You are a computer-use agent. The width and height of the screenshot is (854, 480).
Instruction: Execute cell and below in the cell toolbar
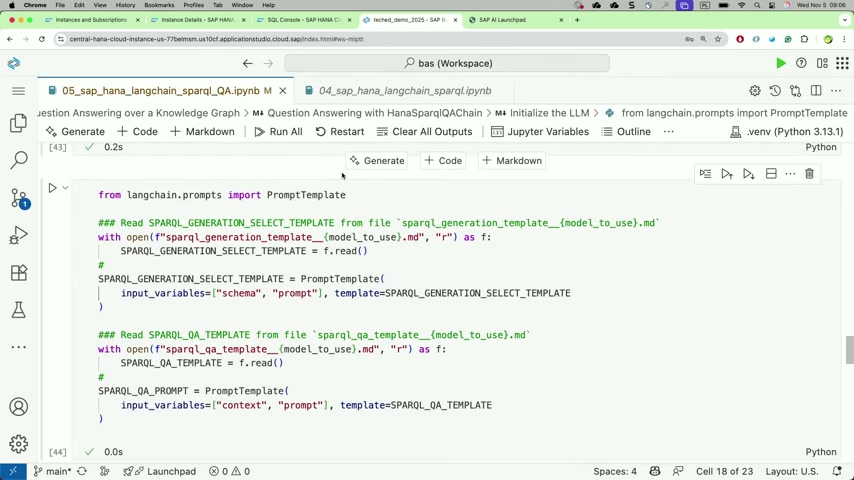pyautogui.click(x=749, y=174)
